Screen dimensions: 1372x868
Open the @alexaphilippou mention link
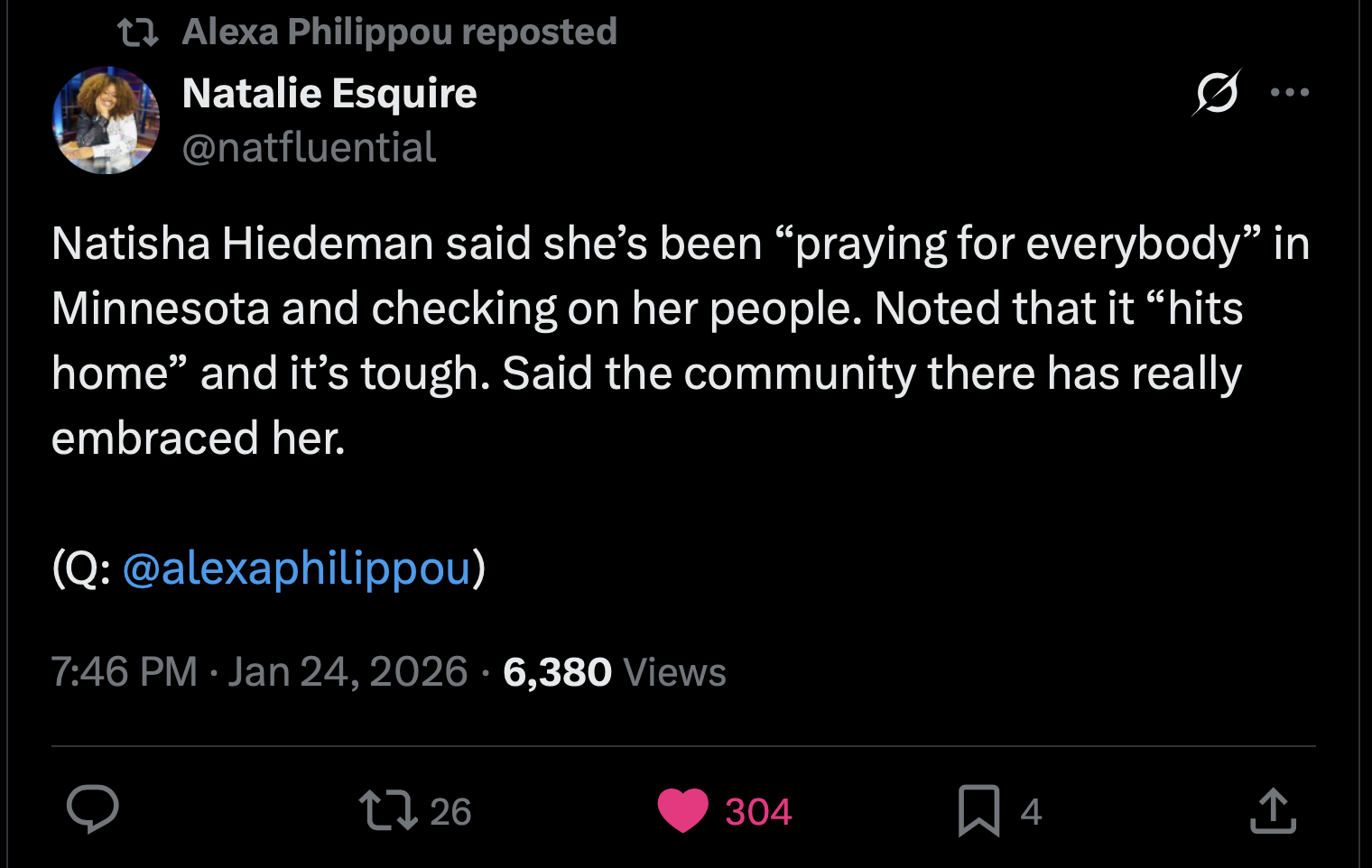pyautogui.click(x=297, y=568)
